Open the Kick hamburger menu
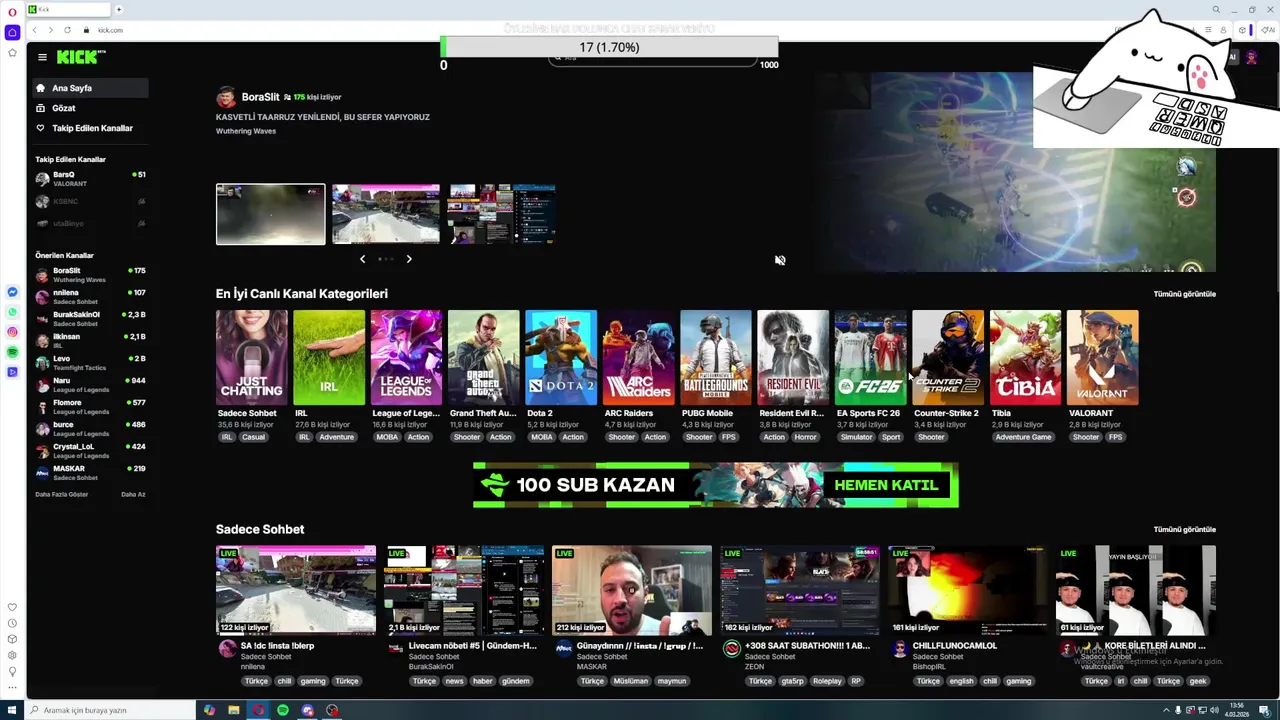This screenshot has height=720, width=1280. (x=42, y=57)
